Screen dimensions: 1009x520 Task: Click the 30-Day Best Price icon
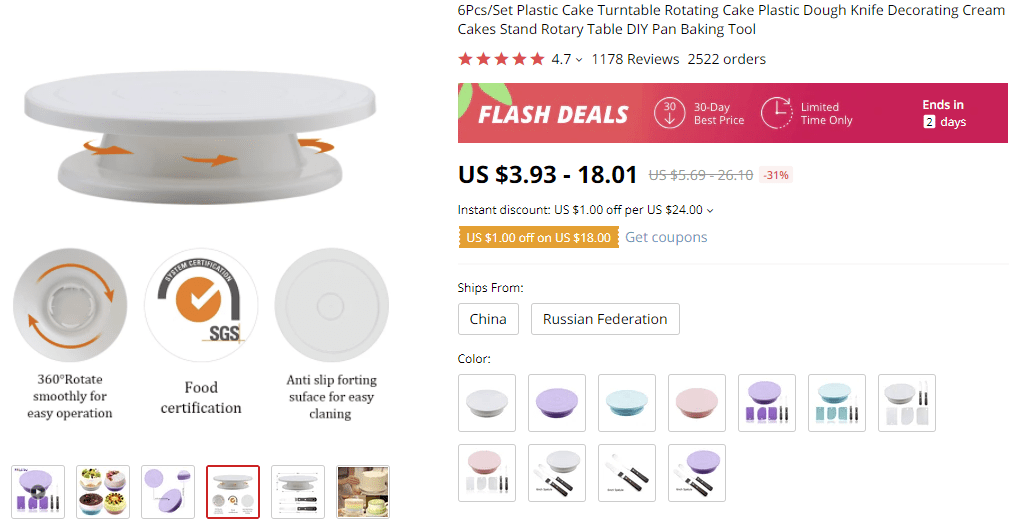pyautogui.click(x=669, y=113)
